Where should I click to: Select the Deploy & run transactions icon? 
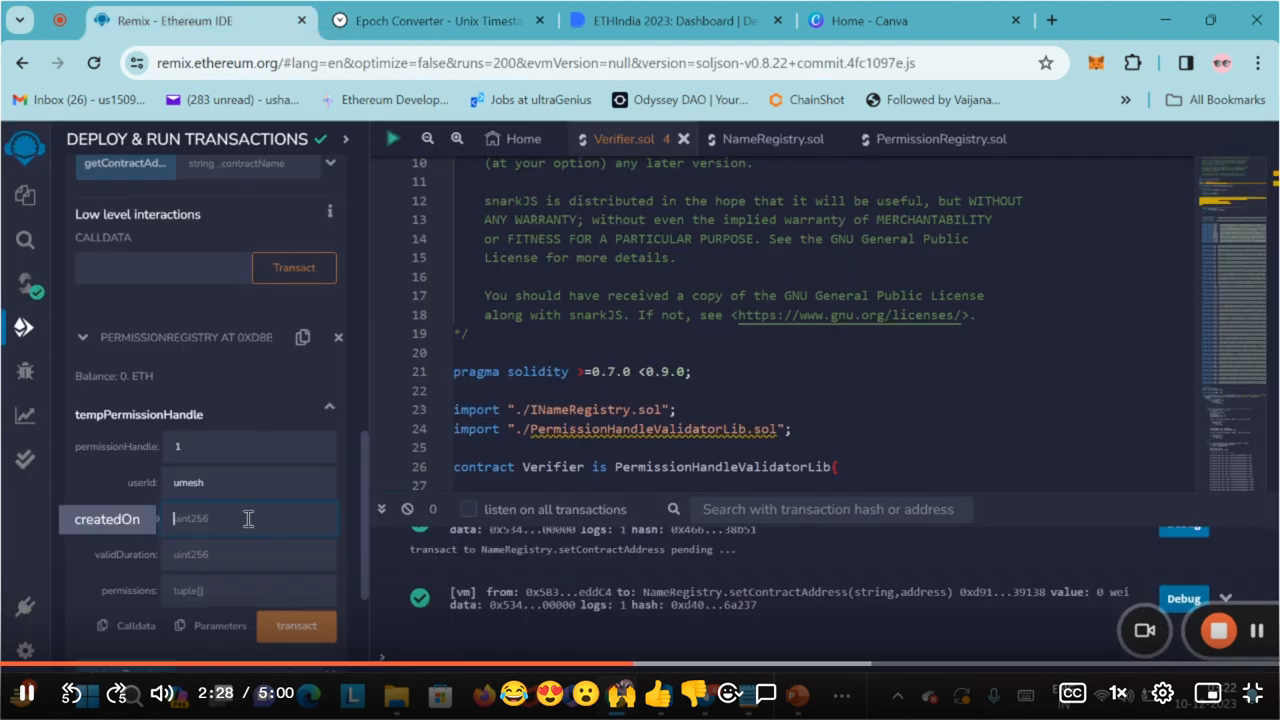(24, 327)
